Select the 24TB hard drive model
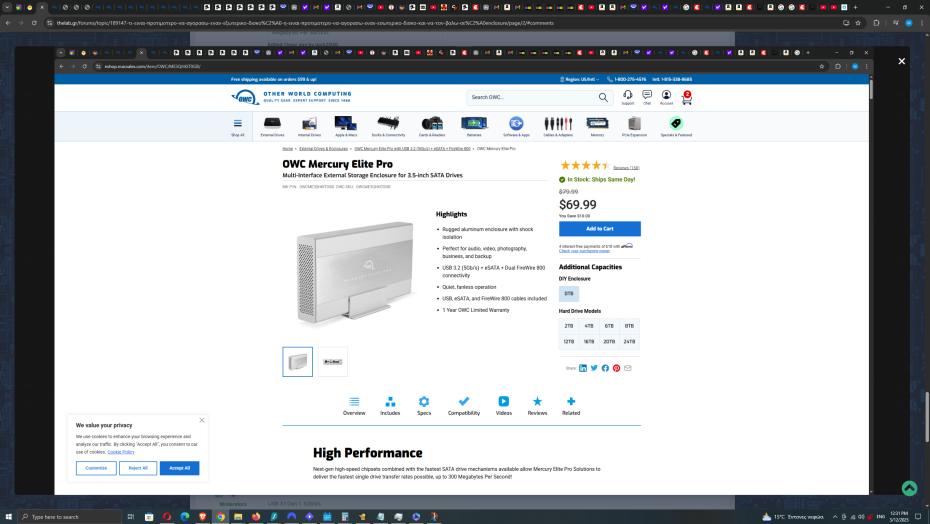The image size is (930, 524). point(629,342)
